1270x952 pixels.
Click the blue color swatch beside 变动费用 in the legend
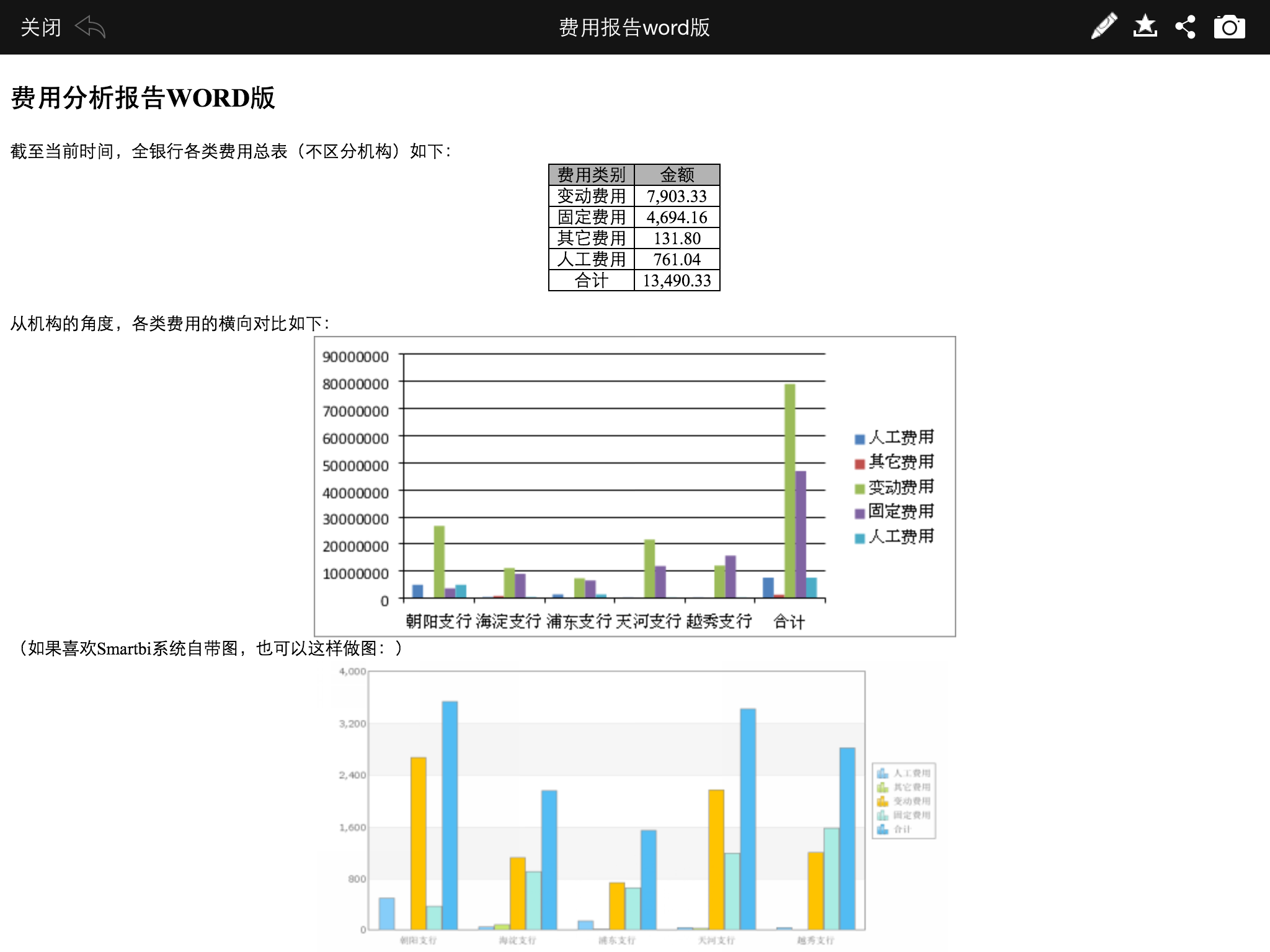859,489
